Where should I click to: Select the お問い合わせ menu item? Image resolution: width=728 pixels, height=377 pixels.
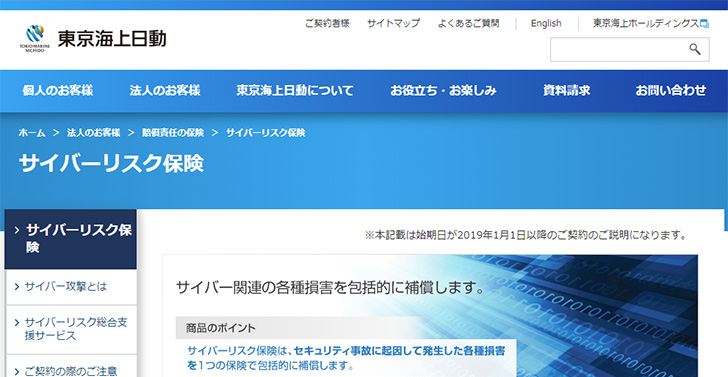(670, 90)
